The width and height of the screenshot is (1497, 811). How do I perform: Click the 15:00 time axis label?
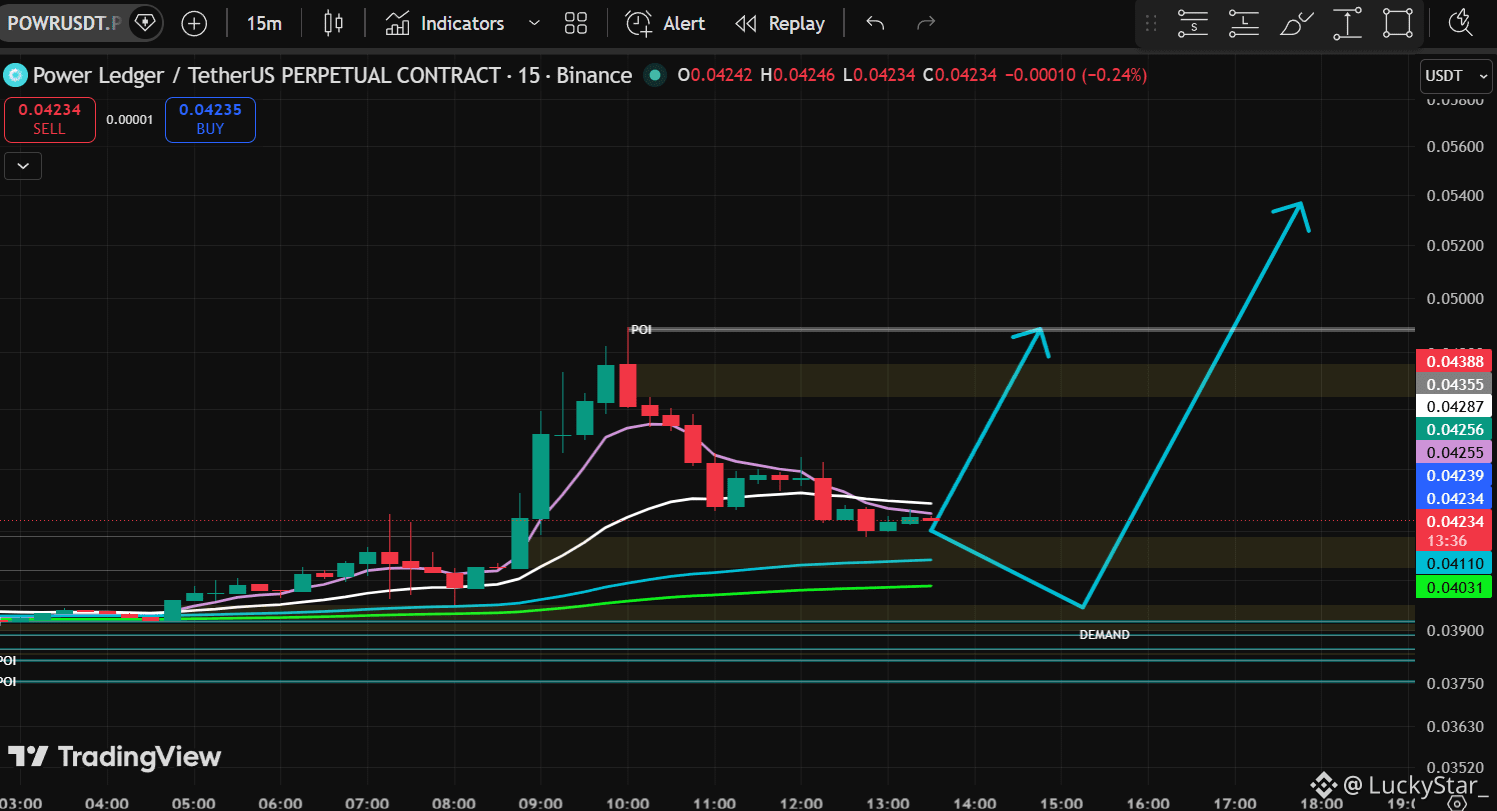(1061, 803)
